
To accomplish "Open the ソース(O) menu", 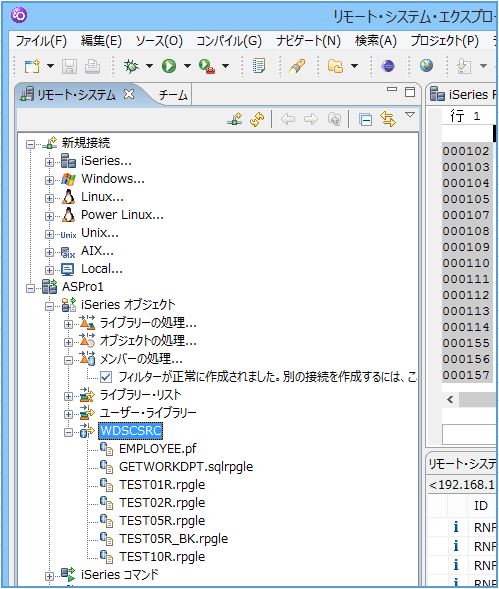I will (159, 41).
